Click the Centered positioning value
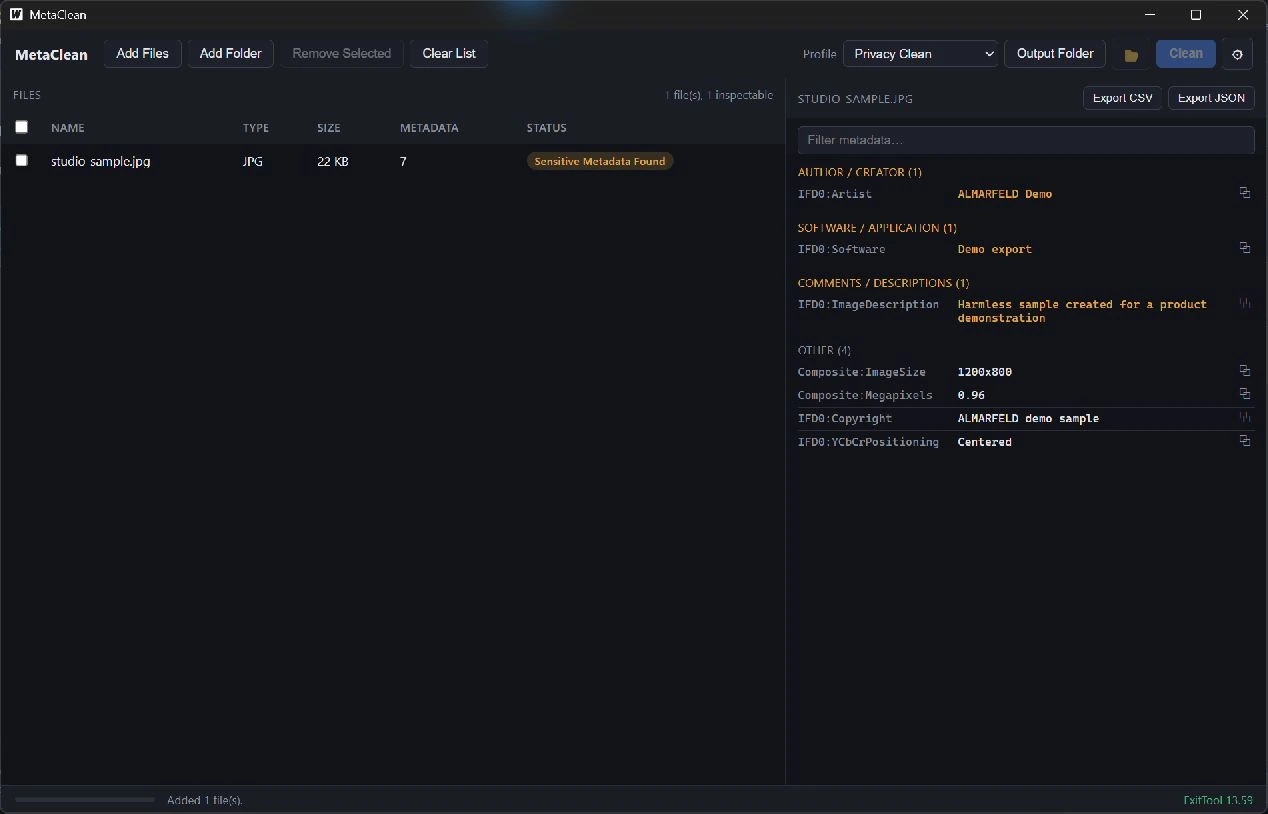 [x=985, y=442]
